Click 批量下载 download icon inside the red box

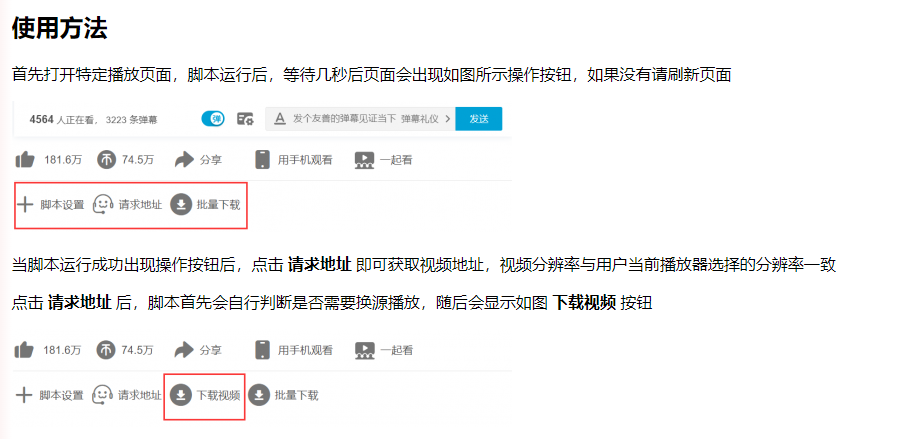tap(181, 205)
